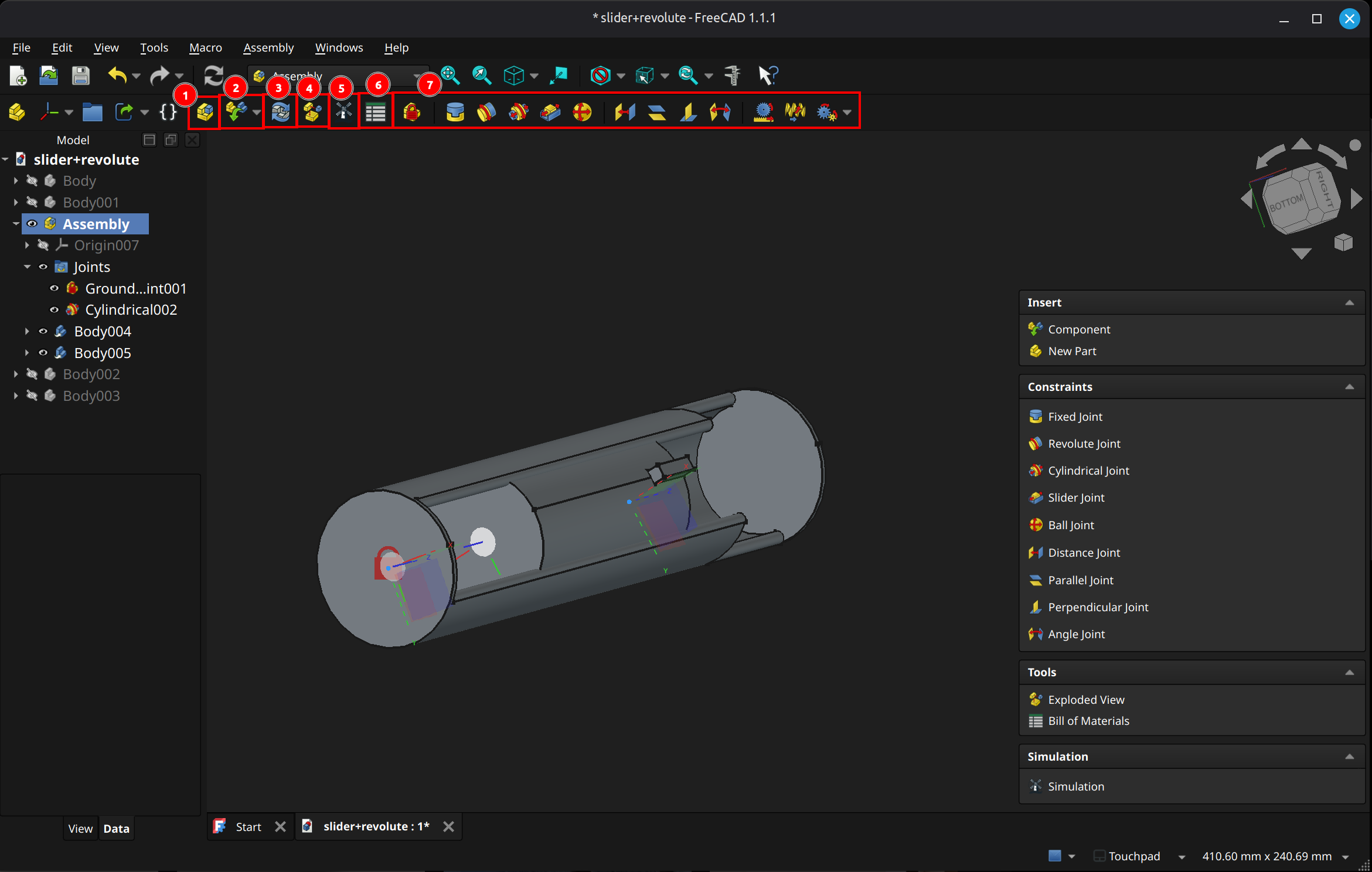This screenshot has height=872, width=1372.
Task: Click the Ball Joint toolbar icon
Action: tap(582, 111)
